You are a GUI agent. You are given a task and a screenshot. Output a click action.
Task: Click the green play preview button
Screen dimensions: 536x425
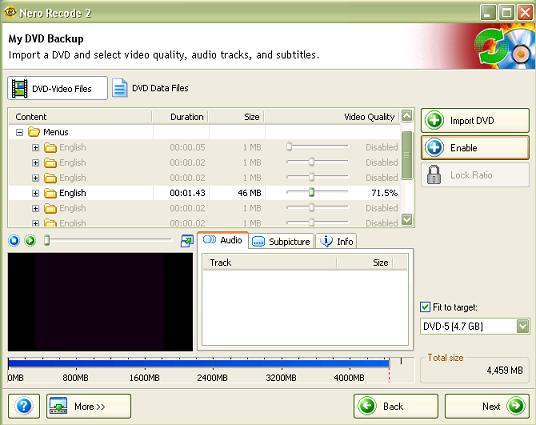tap(30, 241)
